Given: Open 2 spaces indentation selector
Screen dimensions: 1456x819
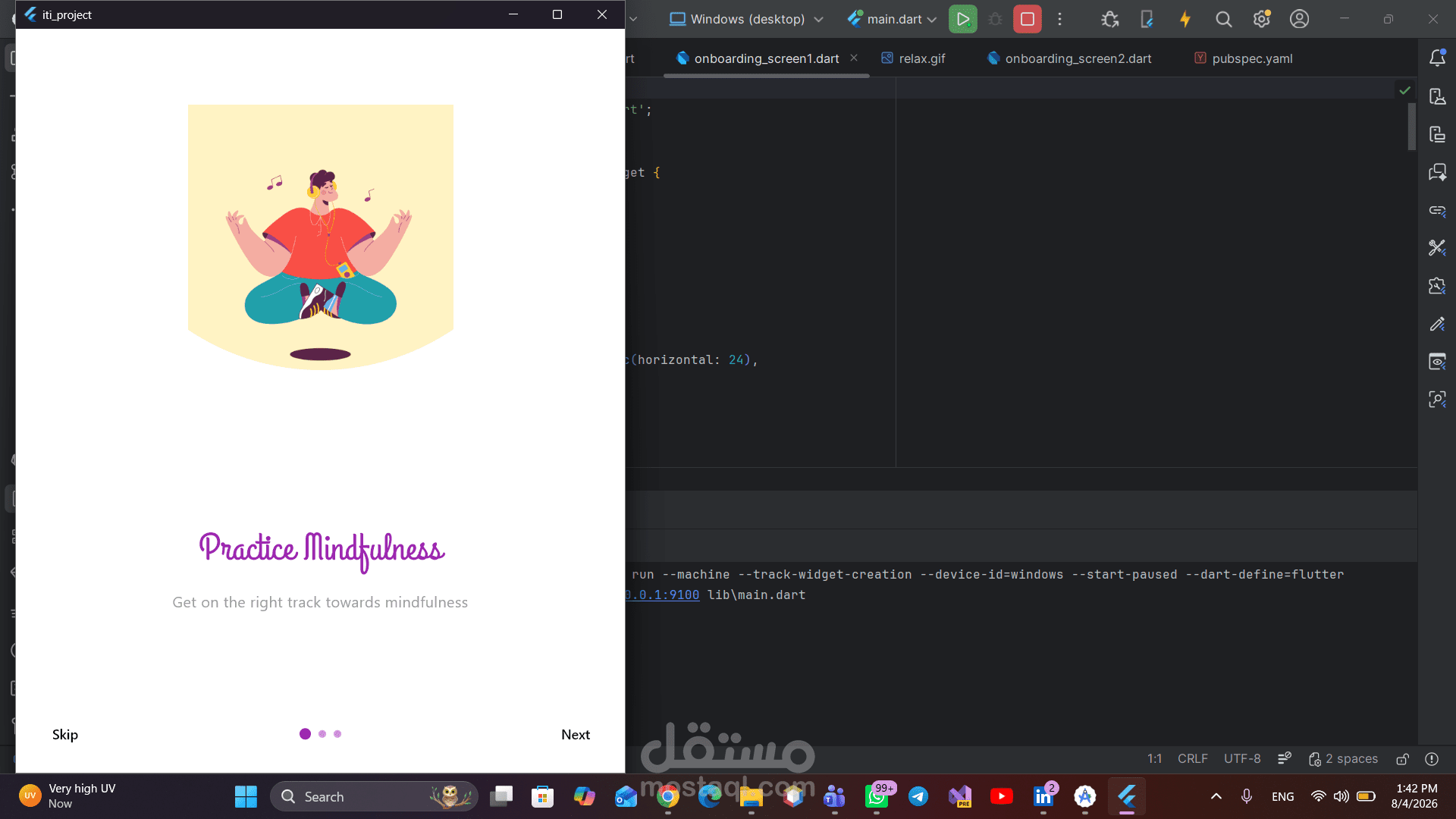Looking at the screenshot, I should (x=1343, y=759).
